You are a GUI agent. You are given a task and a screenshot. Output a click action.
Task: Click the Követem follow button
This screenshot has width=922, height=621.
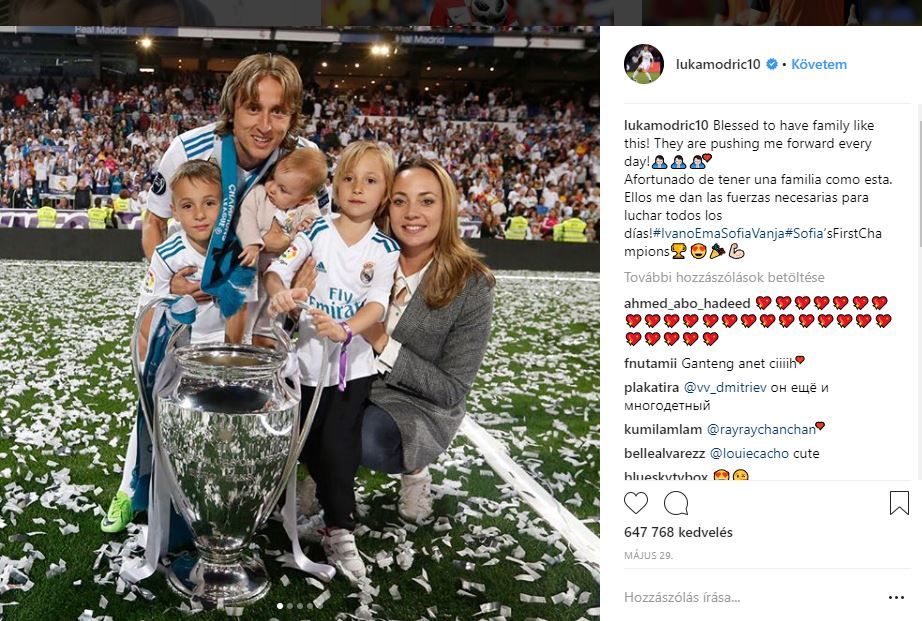point(819,64)
